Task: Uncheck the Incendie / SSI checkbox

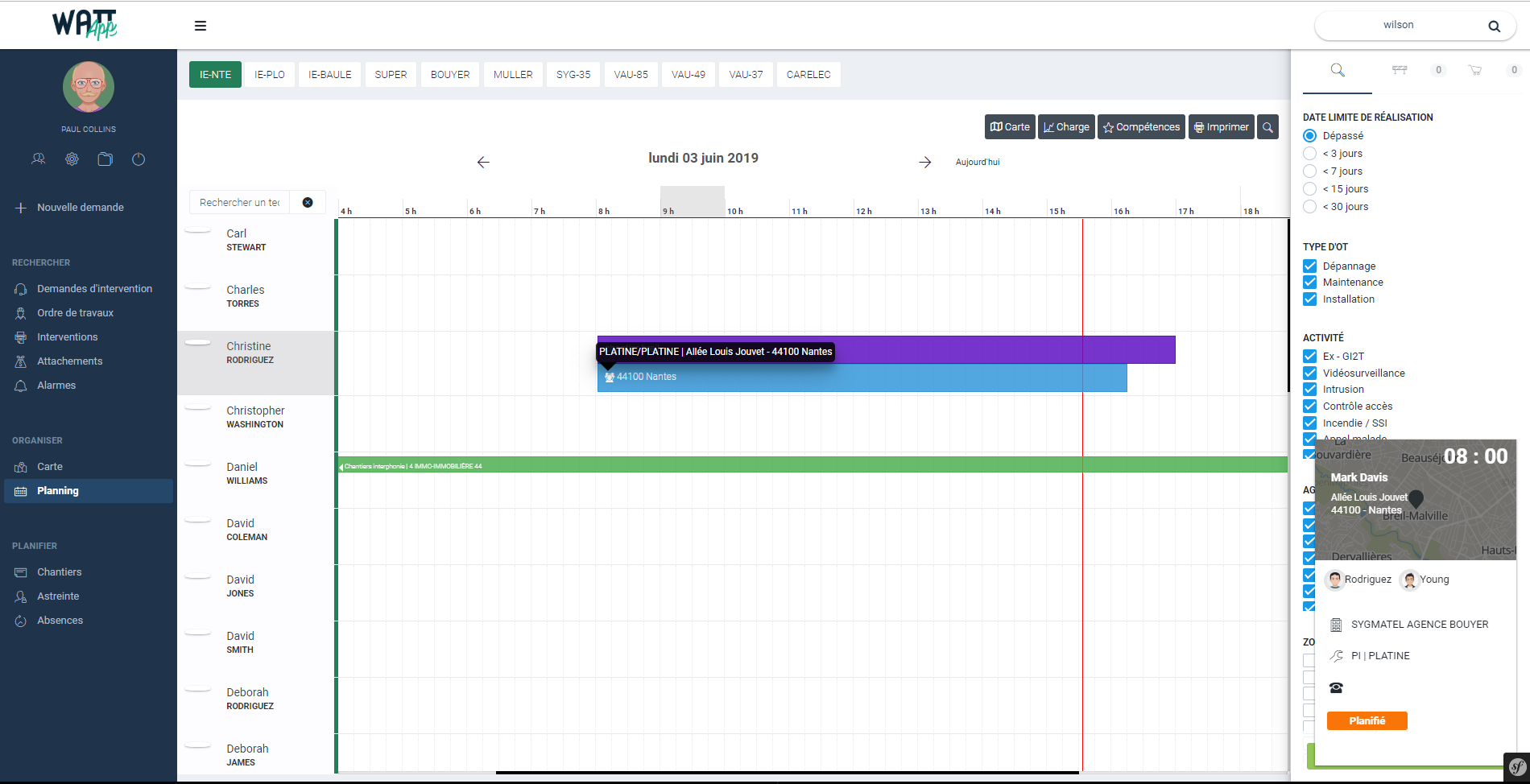Action: point(1310,423)
